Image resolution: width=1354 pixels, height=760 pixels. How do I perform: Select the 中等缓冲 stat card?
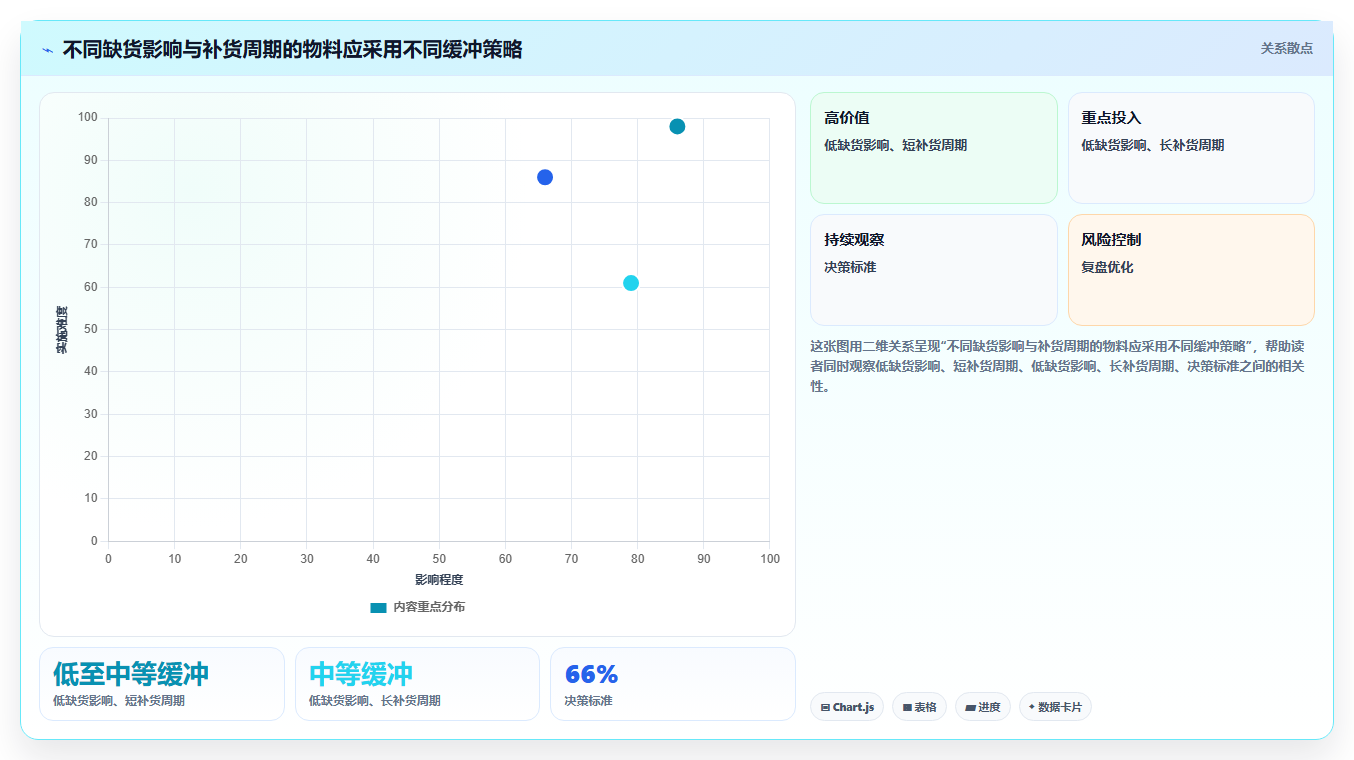point(417,684)
